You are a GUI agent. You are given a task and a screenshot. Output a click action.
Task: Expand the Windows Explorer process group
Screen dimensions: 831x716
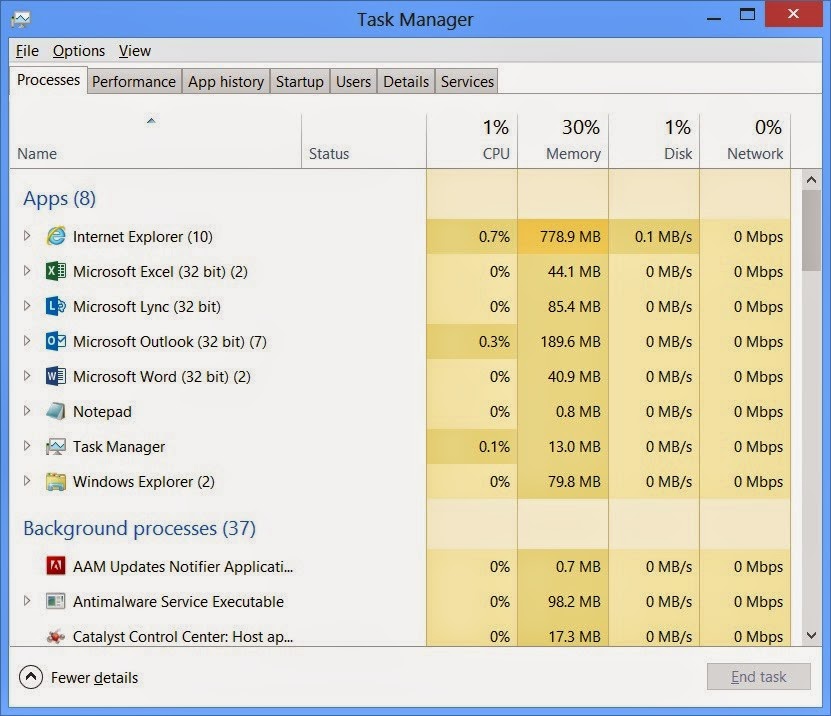(27, 481)
